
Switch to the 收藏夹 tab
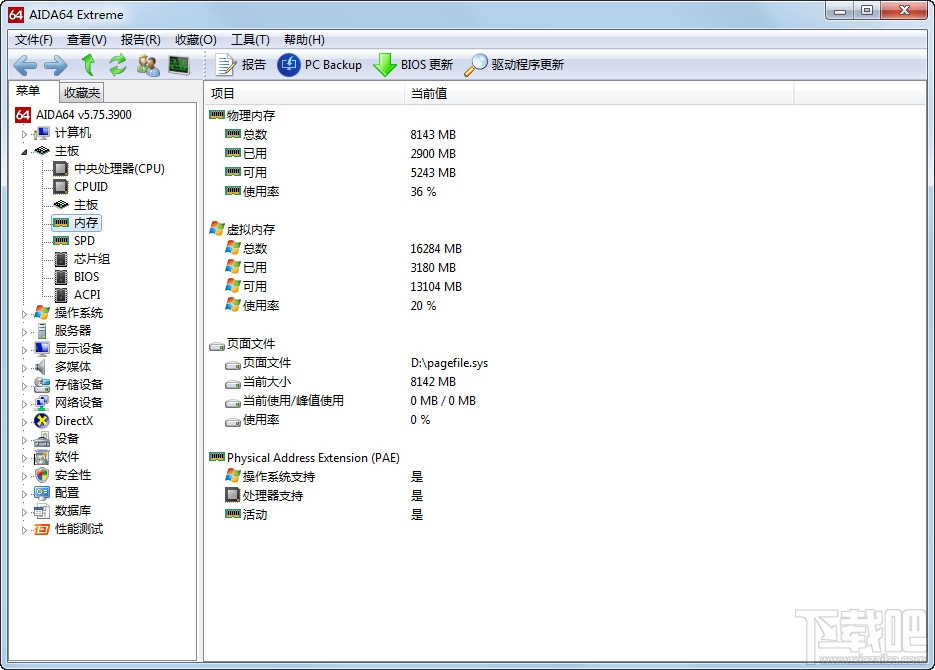82,93
